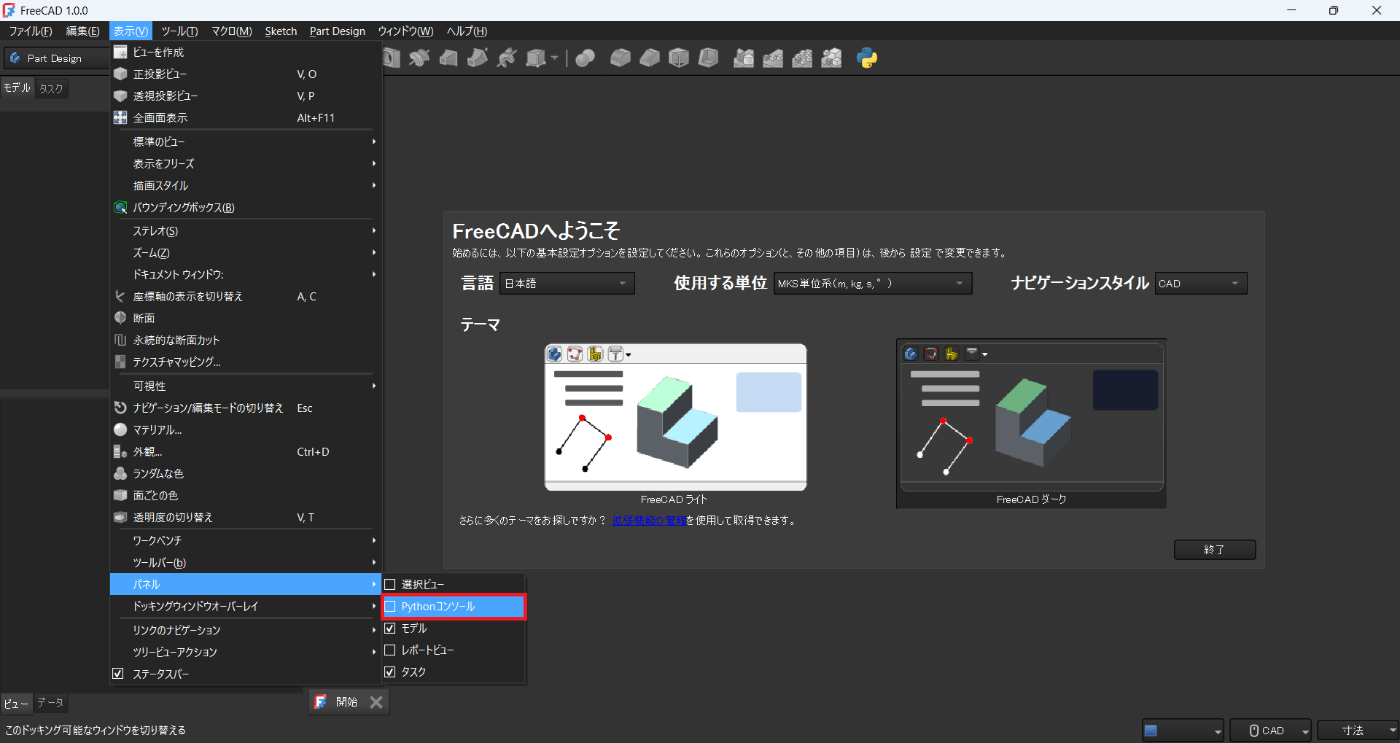Switch to the データ tab

[x=50, y=703]
